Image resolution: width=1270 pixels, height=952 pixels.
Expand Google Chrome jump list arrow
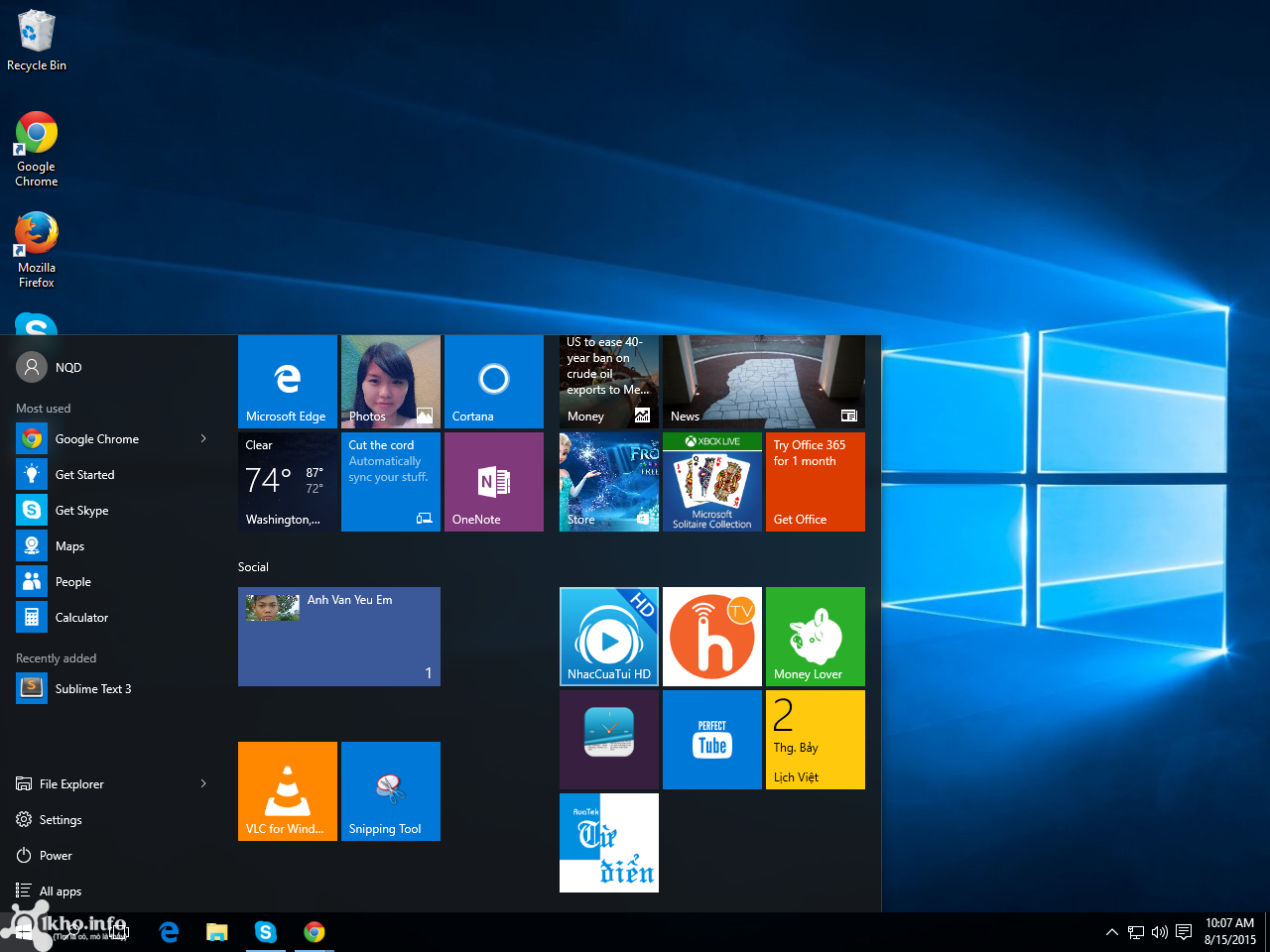coord(203,438)
